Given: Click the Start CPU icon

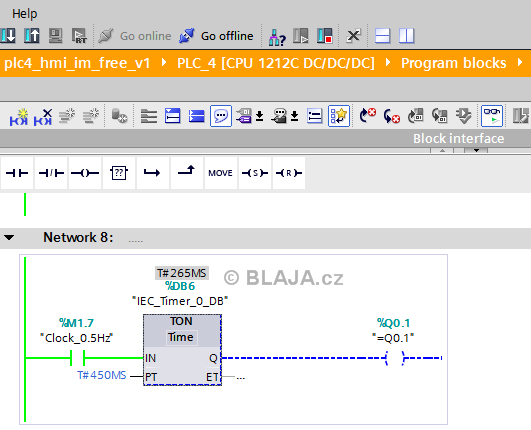Looking at the screenshot, I should coord(301,36).
